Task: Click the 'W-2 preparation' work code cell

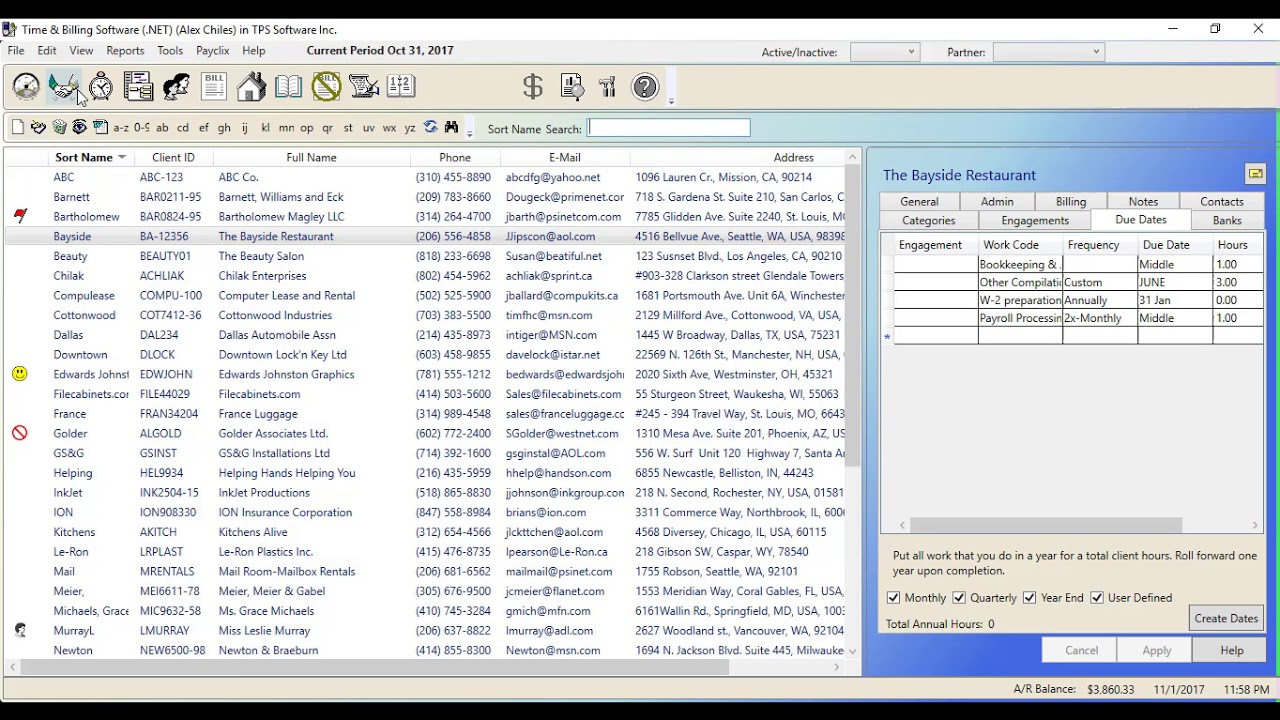Action: pos(1020,300)
